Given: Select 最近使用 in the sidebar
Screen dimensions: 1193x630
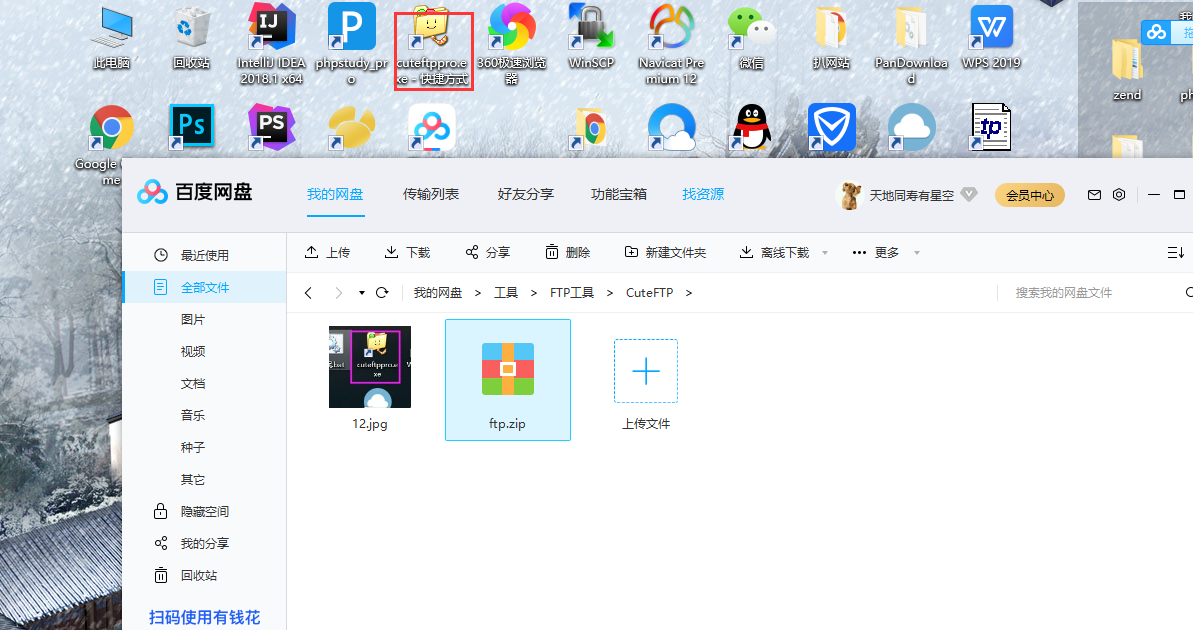Looking at the screenshot, I should click(205, 256).
